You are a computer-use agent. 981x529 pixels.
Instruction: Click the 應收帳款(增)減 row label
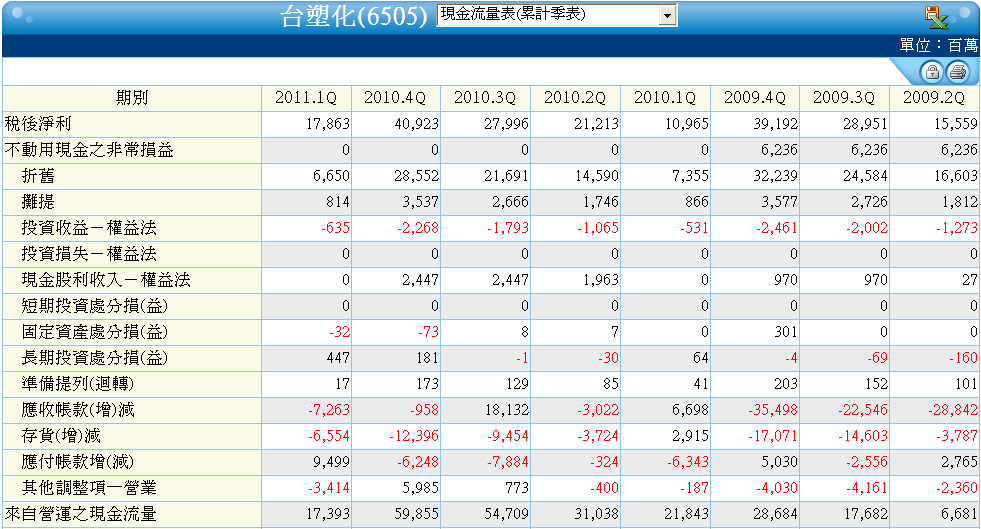pyautogui.click(x=78, y=410)
